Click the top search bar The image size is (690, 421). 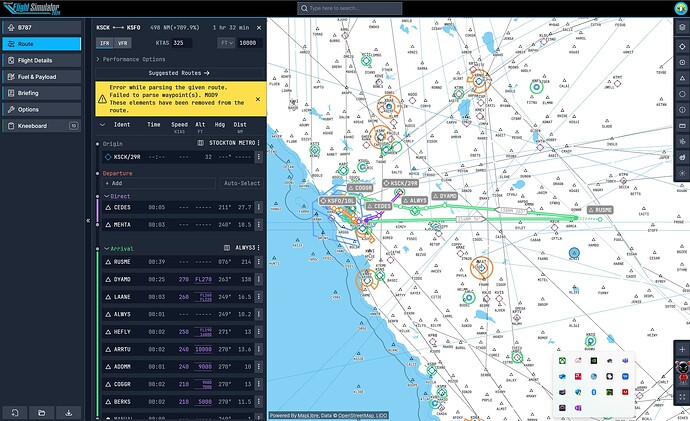349,8
